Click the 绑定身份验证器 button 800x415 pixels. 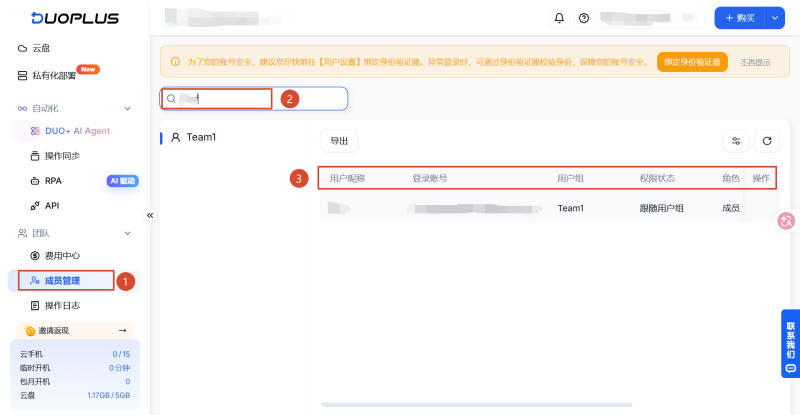click(x=692, y=62)
